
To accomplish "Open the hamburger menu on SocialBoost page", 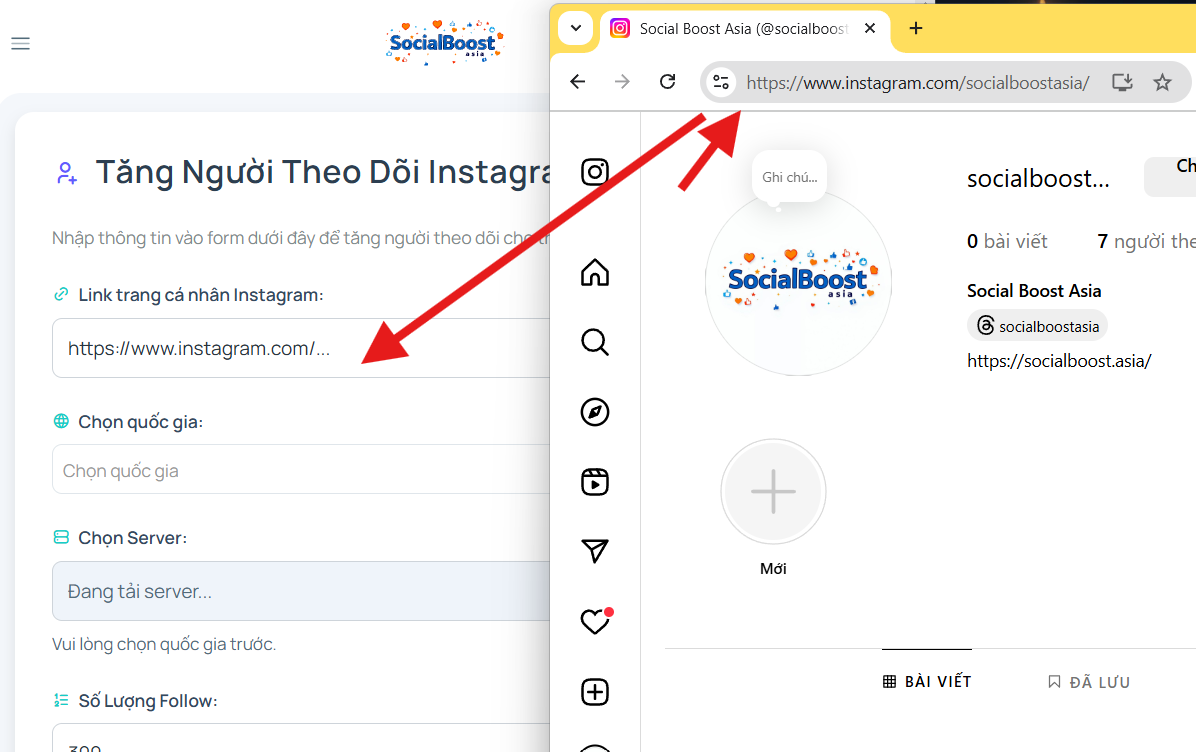I will (x=21, y=43).
